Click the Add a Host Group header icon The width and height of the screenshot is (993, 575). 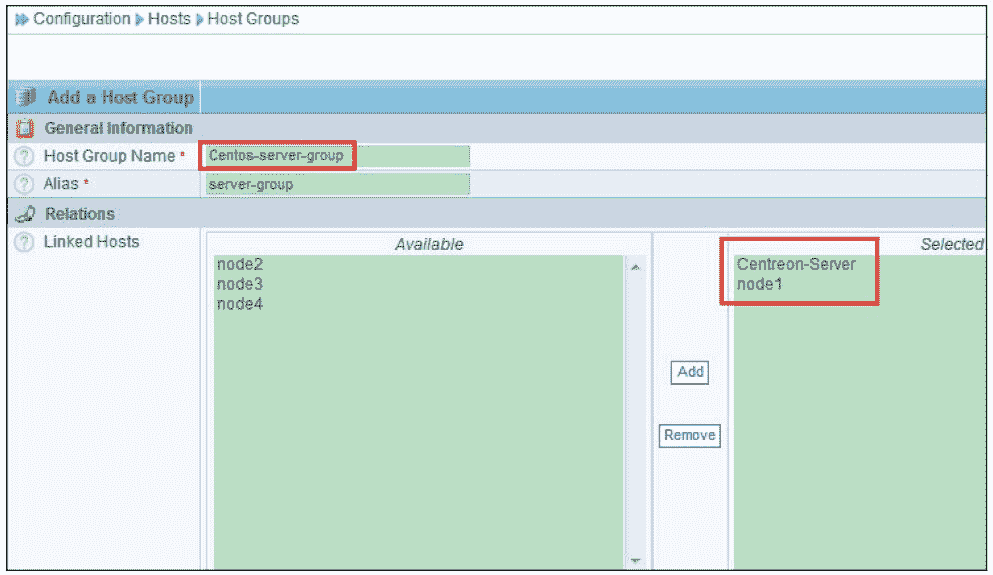(26, 98)
